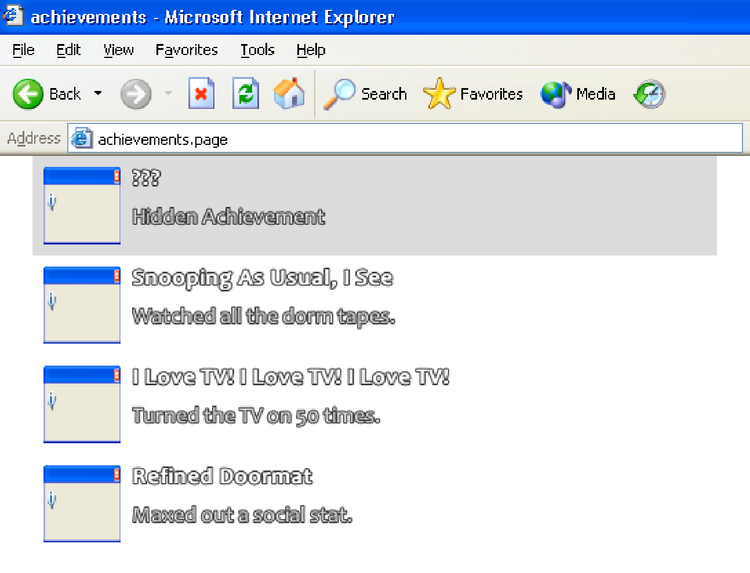
Task: Open the Tools menu
Action: click(x=257, y=50)
